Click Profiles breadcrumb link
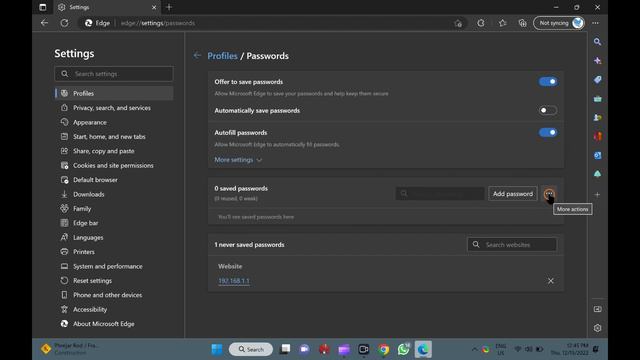Viewport: 640px width, 360px height. coord(222,56)
